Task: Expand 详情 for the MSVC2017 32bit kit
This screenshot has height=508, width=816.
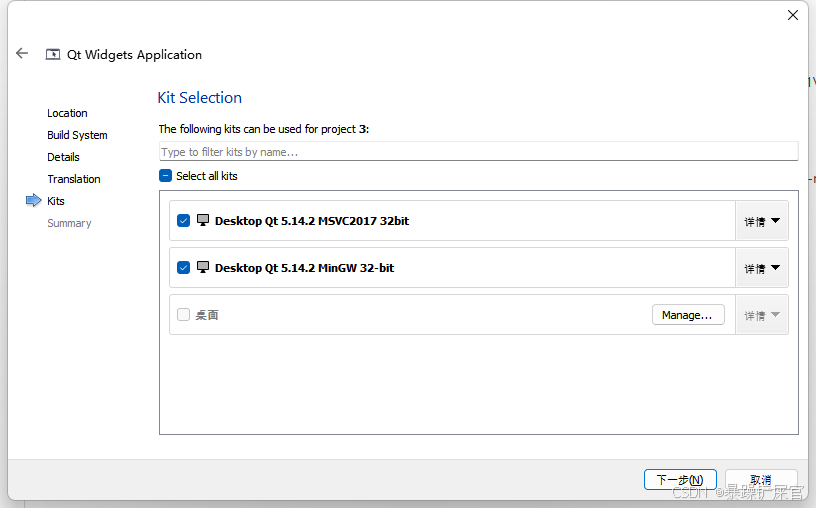Action: coord(762,221)
